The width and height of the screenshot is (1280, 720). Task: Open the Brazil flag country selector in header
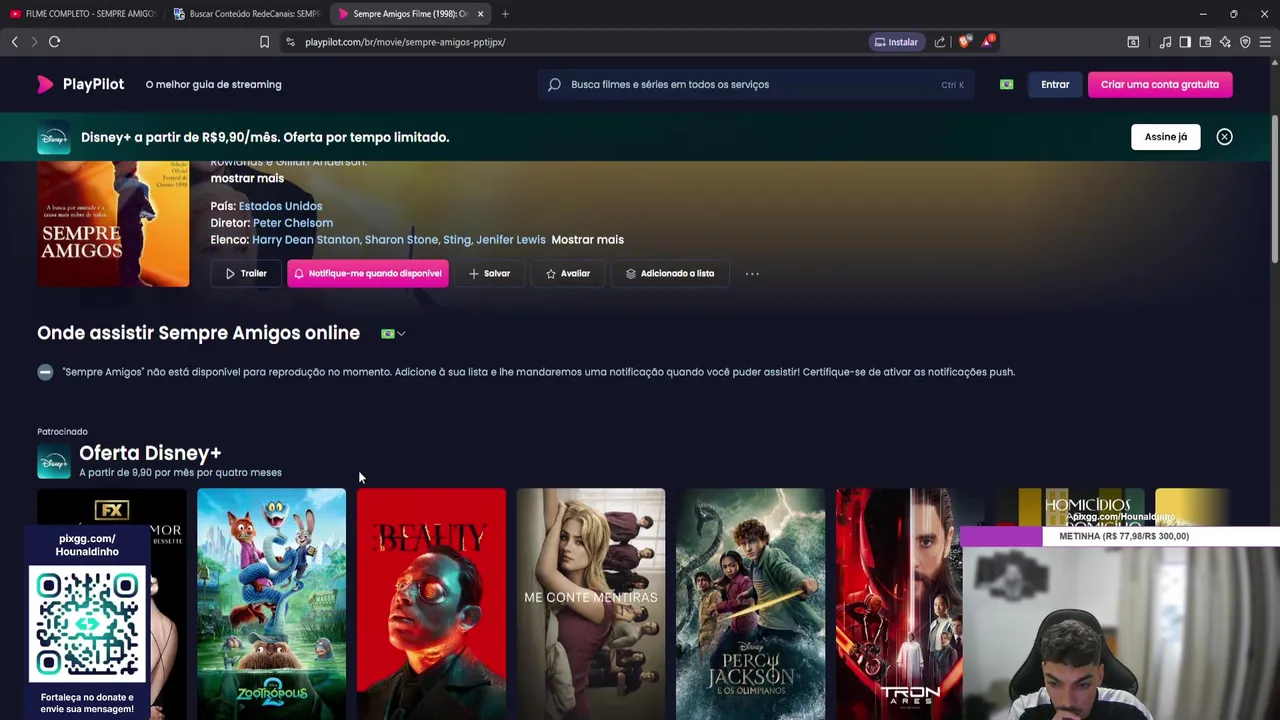[1006, 85]
